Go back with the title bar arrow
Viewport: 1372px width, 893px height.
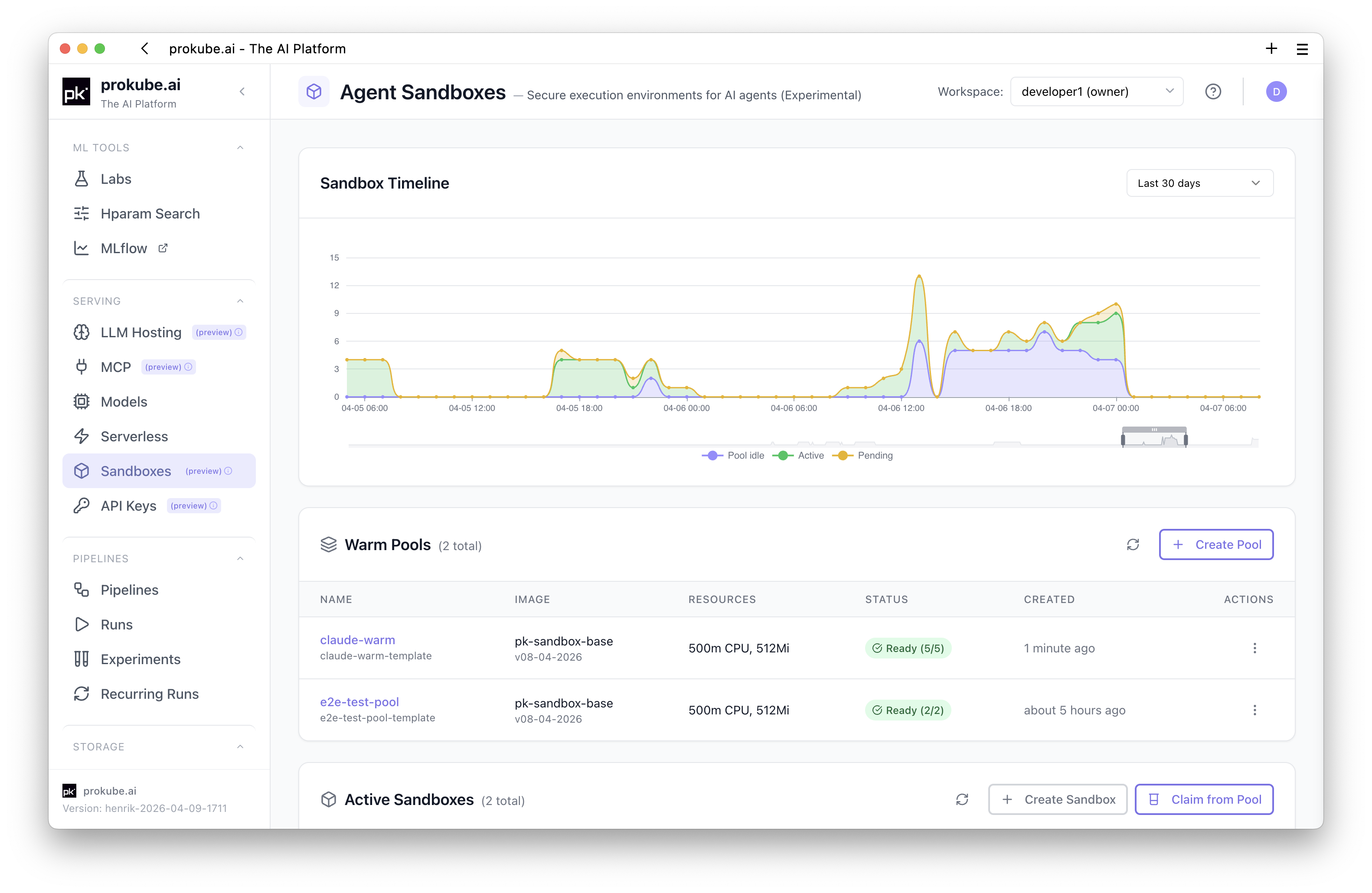pos(145,49)
